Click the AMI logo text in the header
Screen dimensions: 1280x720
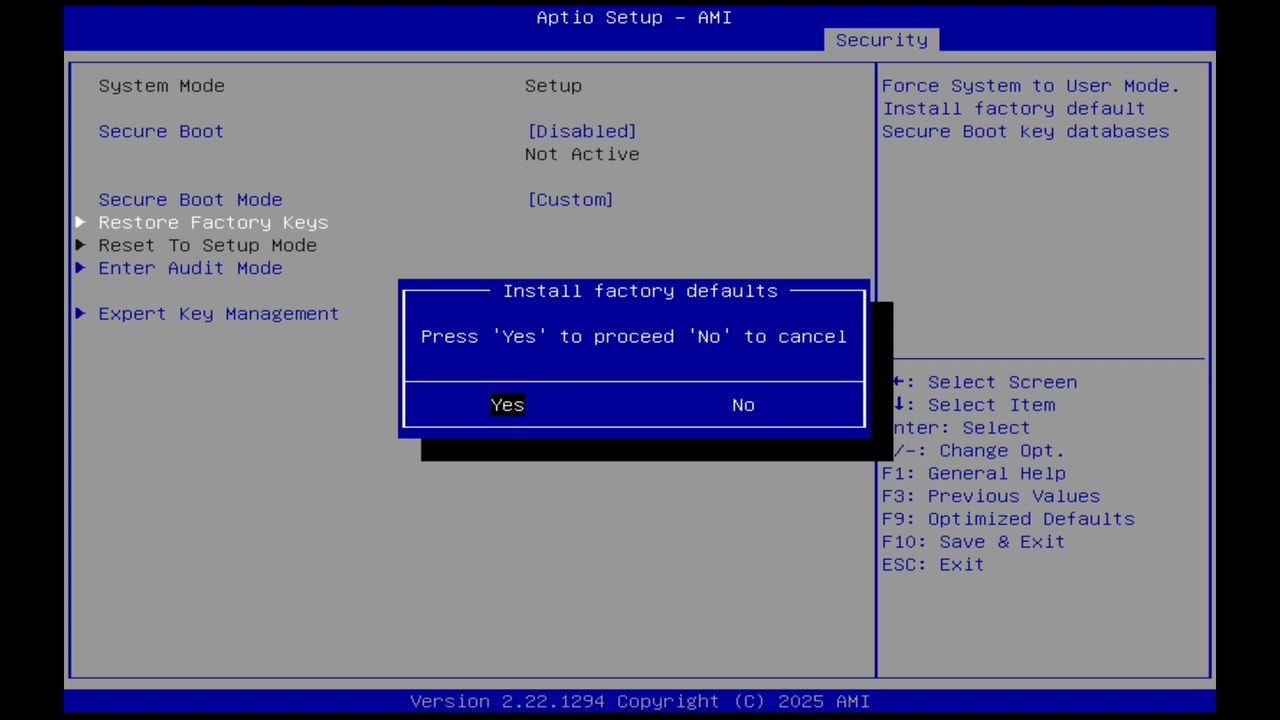(x=714, y=17)
